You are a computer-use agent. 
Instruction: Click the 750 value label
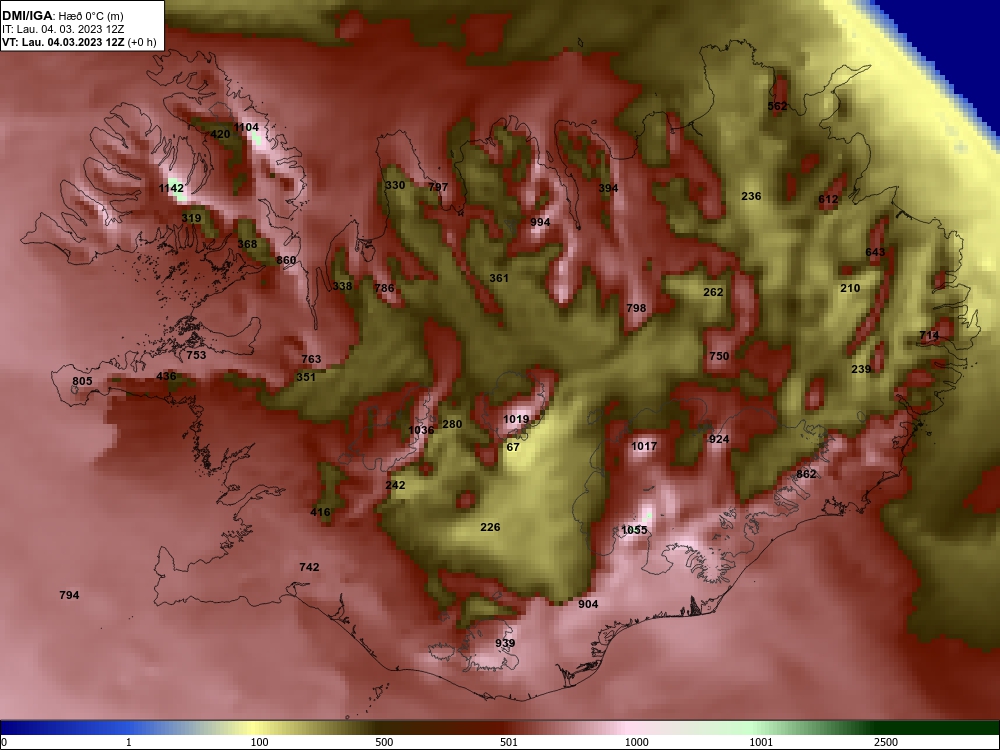pyautogui.click(x=719, y=356)
